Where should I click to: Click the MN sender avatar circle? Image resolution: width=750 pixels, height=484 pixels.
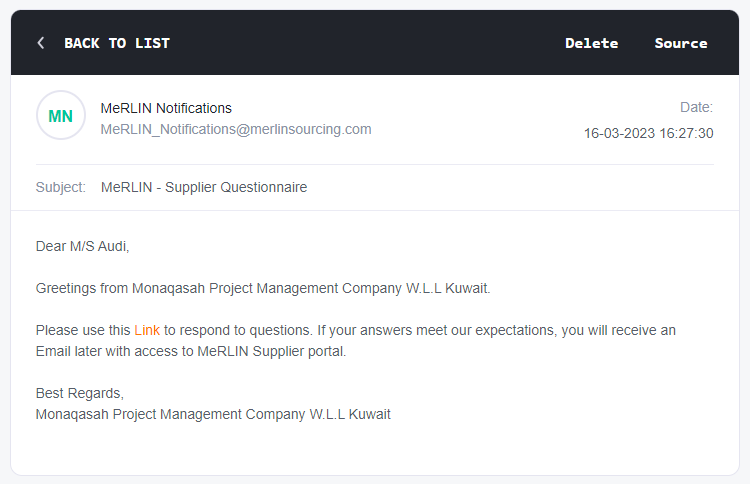[60, 116]
